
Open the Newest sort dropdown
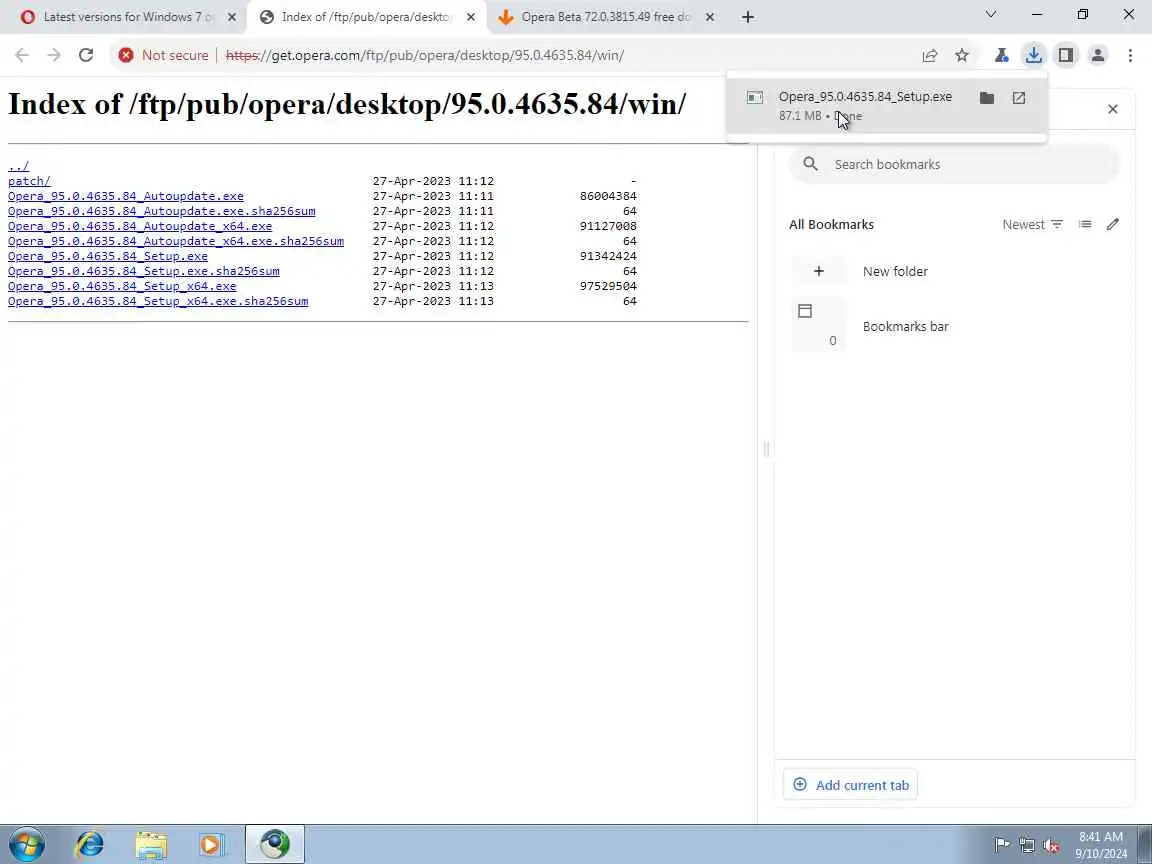click(x=1032, y=224)
